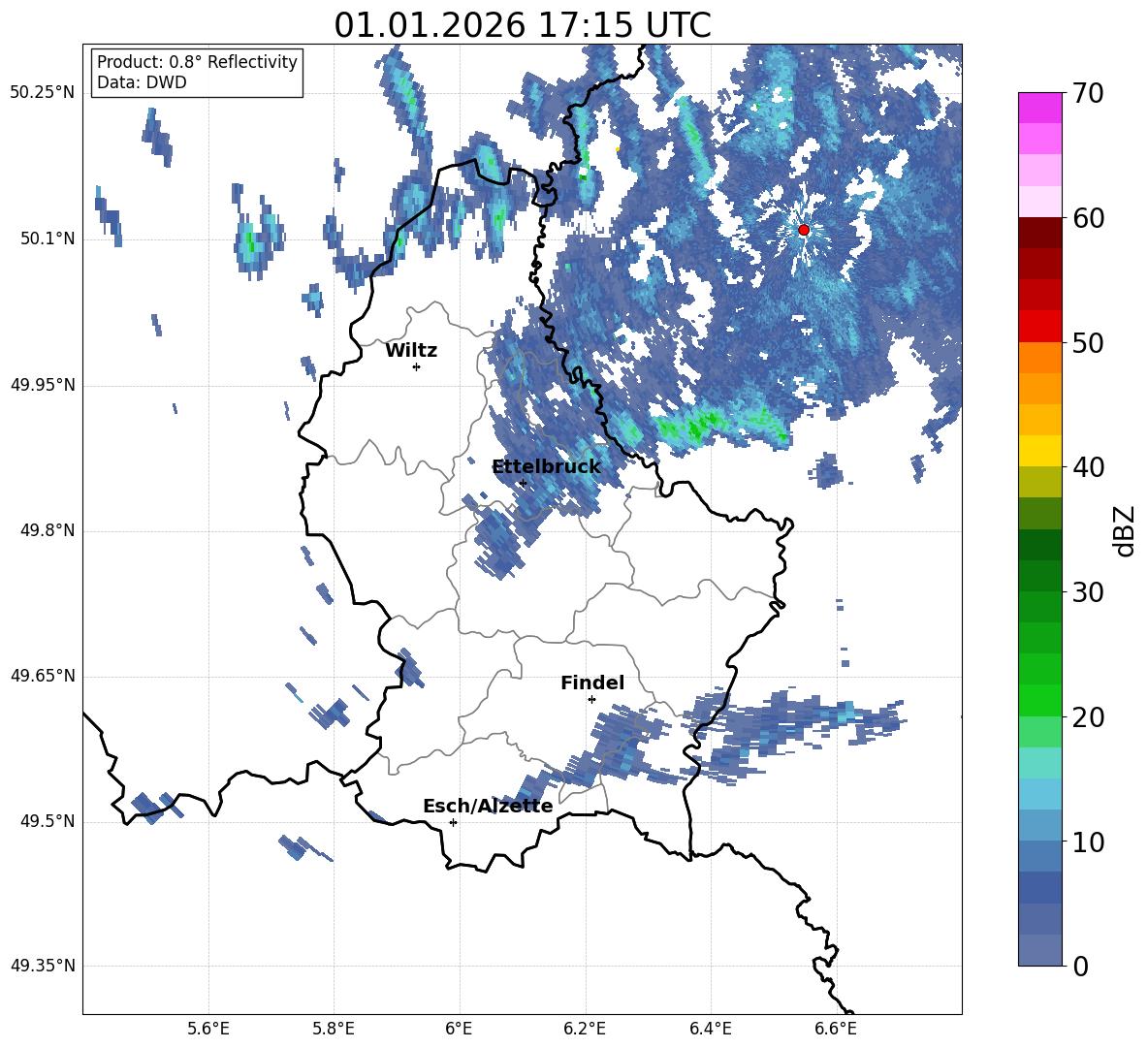Image resolution: width=1148 pixels, height=1048 pixels.
Task: Click the 49.35°N latitude label
Action: [x=43, y=966]
